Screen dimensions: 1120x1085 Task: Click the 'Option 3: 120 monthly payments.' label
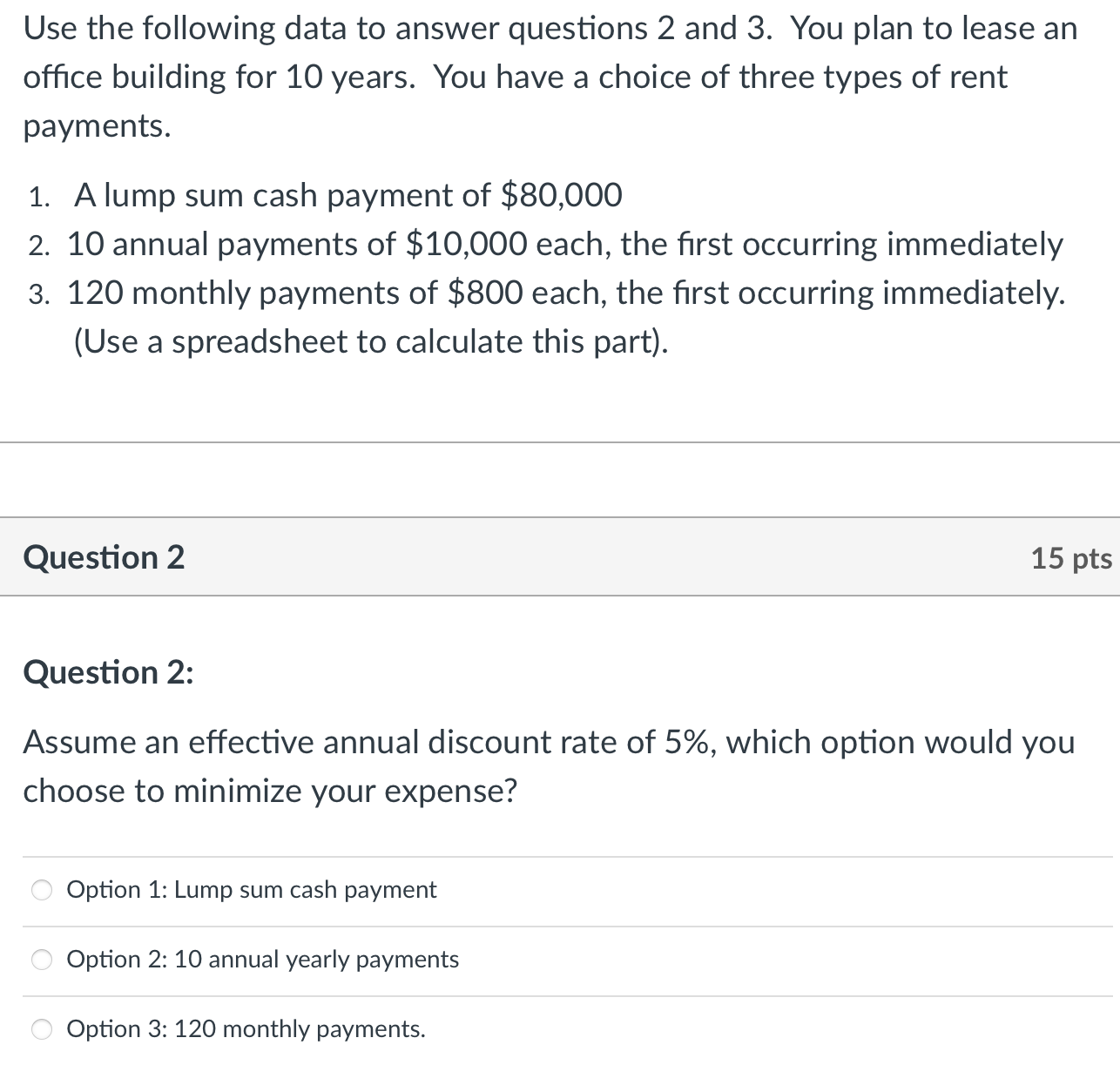coord(246,1029)
